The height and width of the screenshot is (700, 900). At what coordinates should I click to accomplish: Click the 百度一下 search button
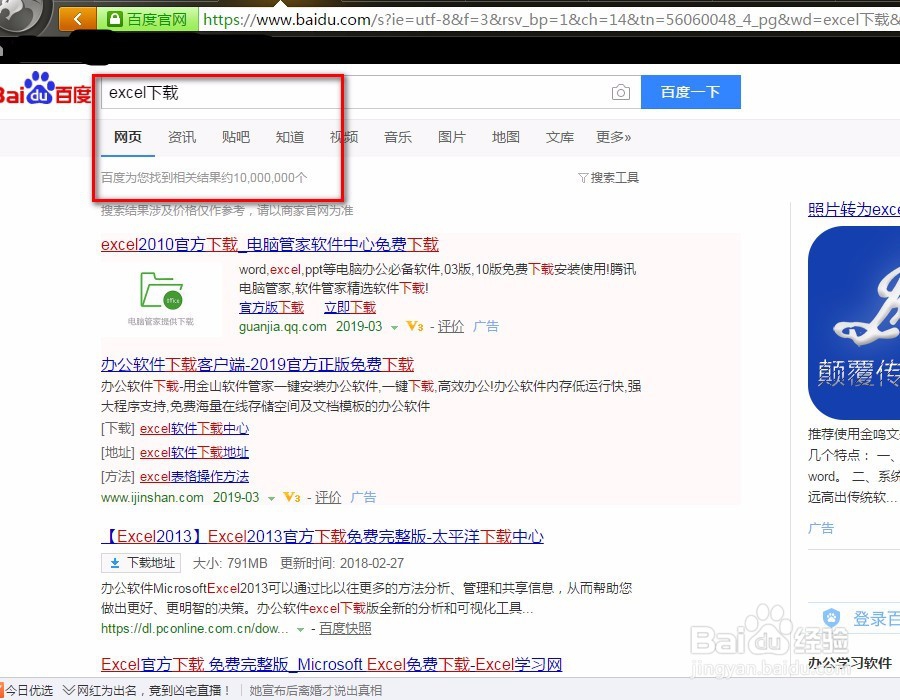(x=690, y=92)
